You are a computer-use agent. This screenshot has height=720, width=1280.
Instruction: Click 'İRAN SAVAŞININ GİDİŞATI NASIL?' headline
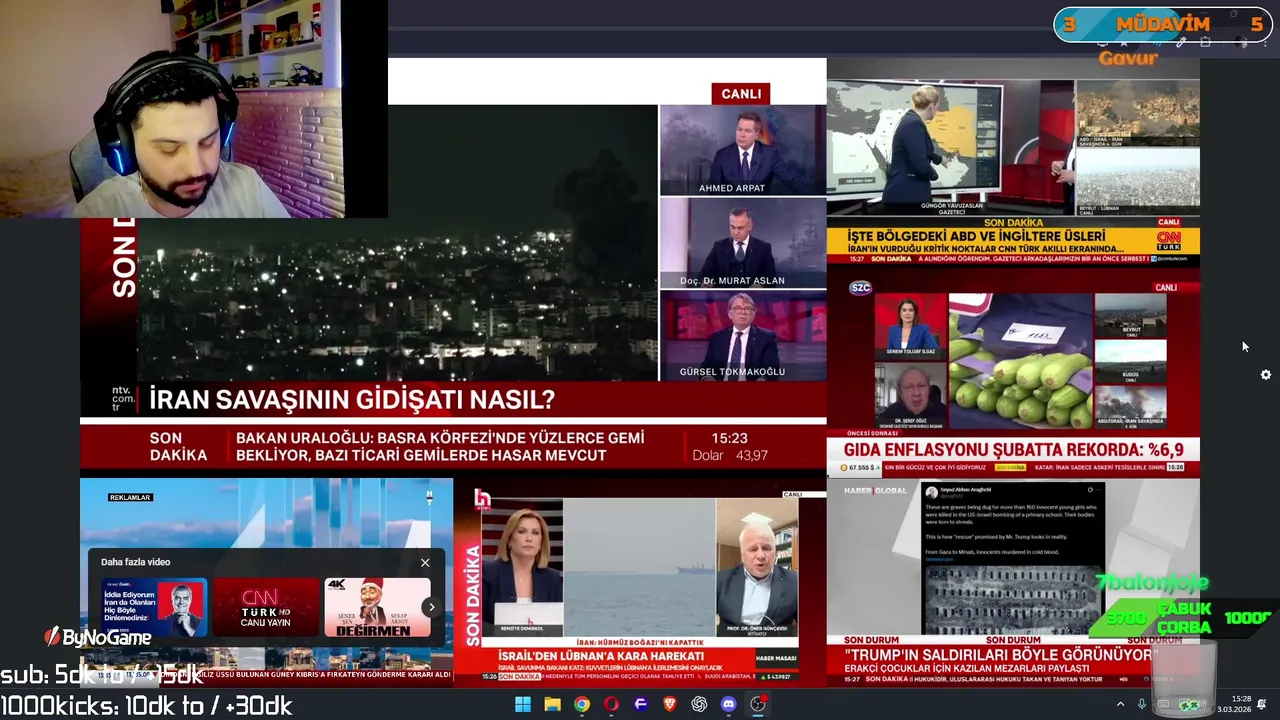click(x=352, y=400)
